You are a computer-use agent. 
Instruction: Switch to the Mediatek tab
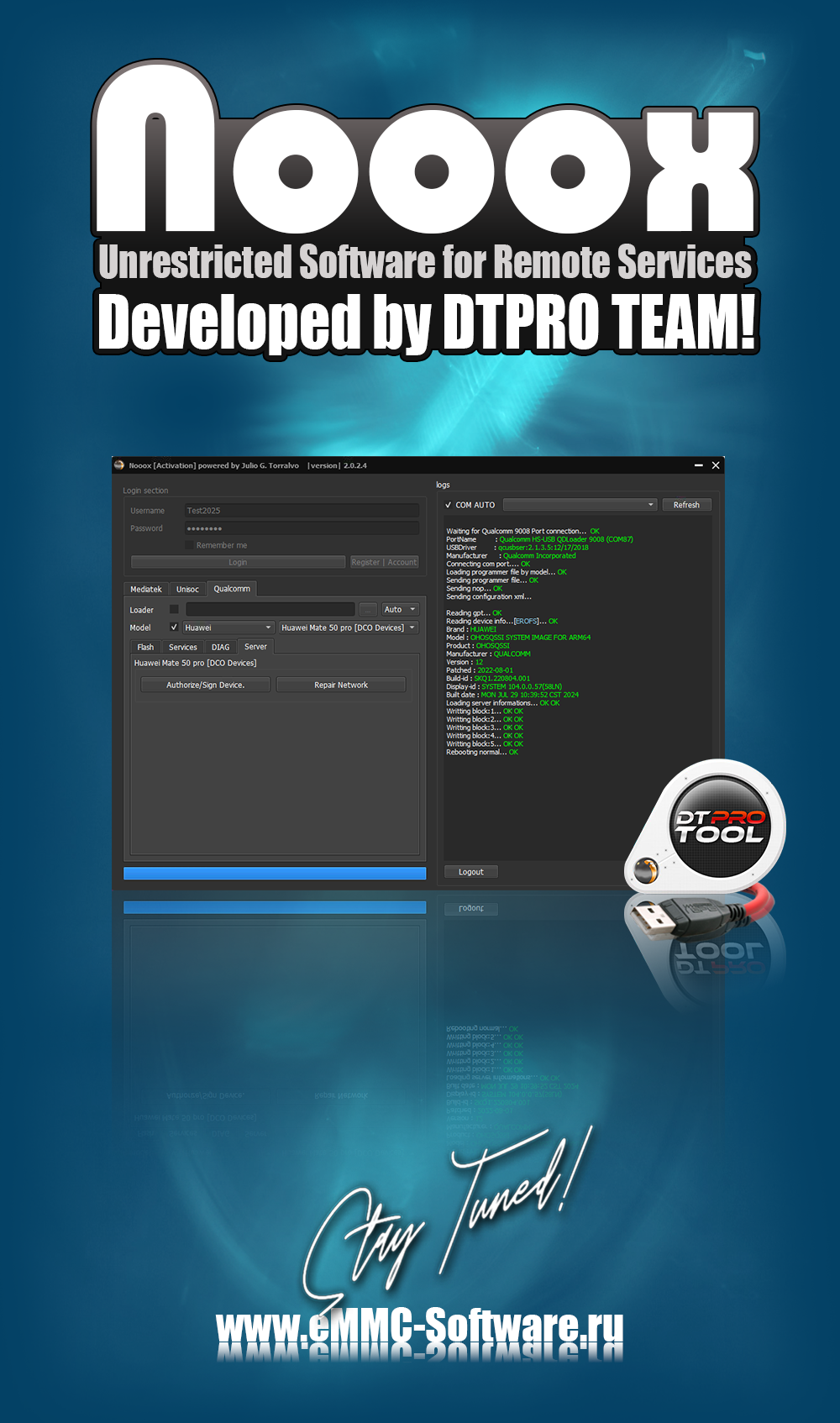pos(146,589)
